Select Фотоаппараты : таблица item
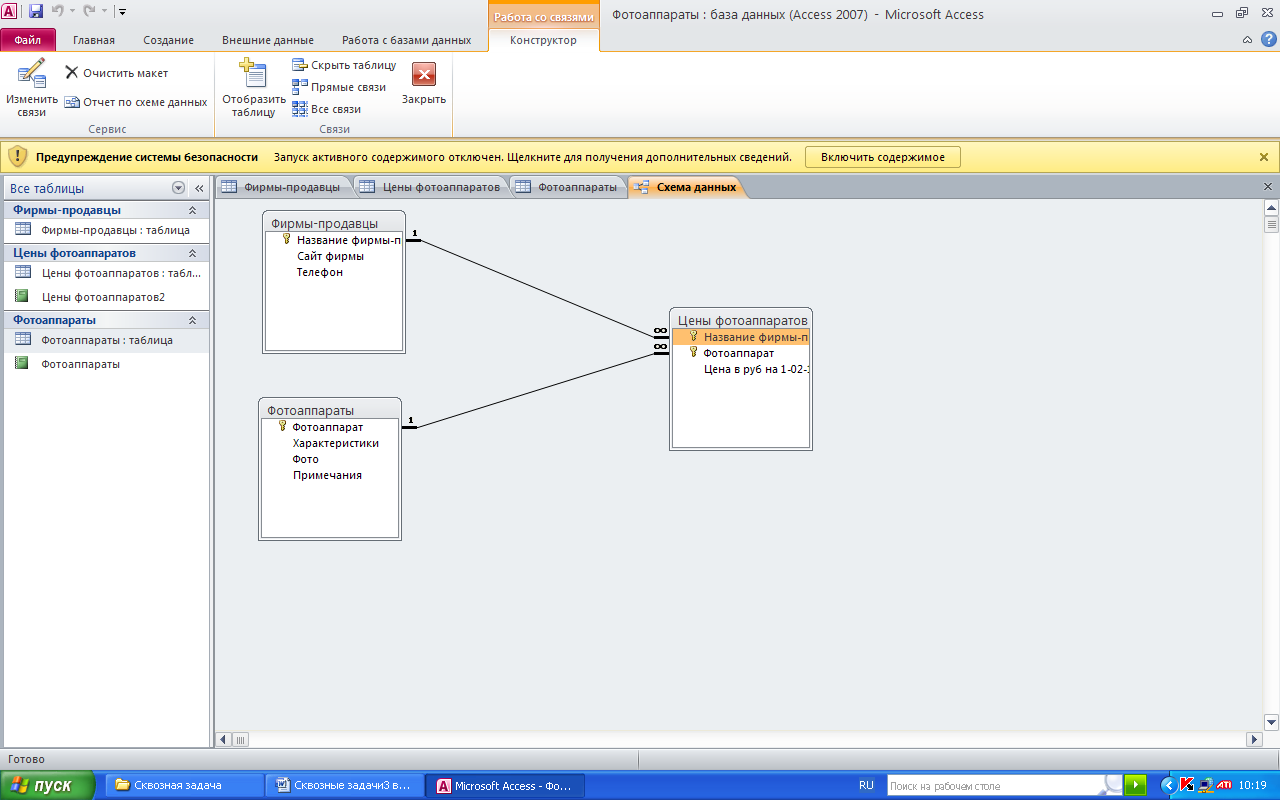Viewport: 1280px width, 800px height. point(106,340)
